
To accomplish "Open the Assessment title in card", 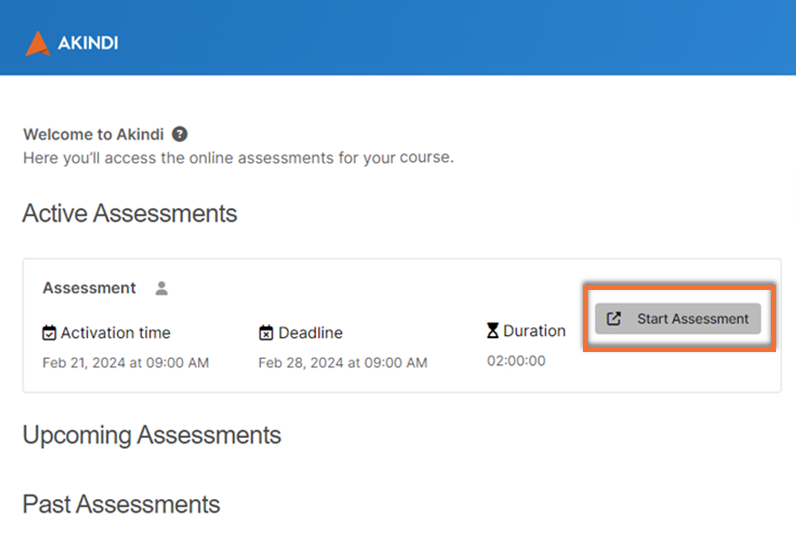I will pos(89,288).
